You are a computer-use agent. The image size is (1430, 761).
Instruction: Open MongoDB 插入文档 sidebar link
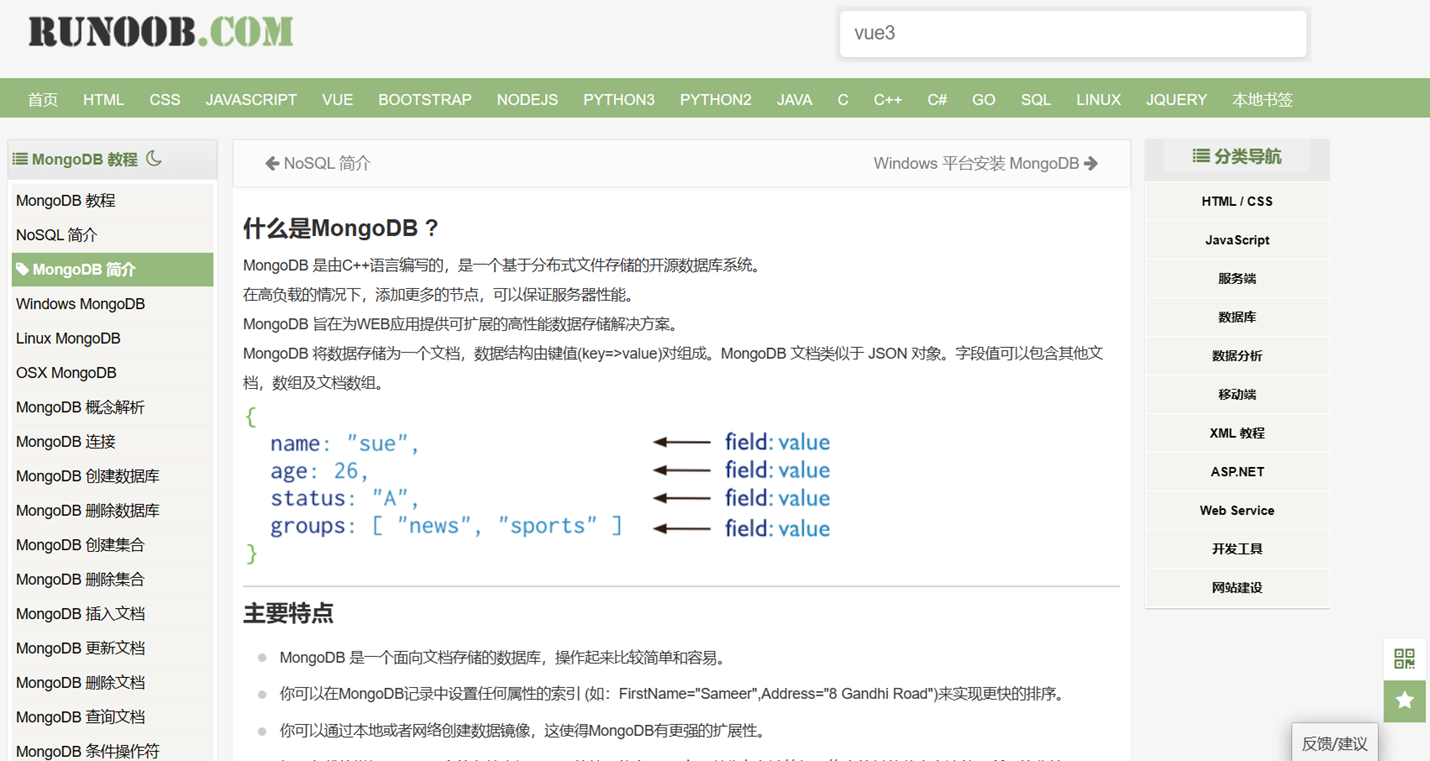112,614
